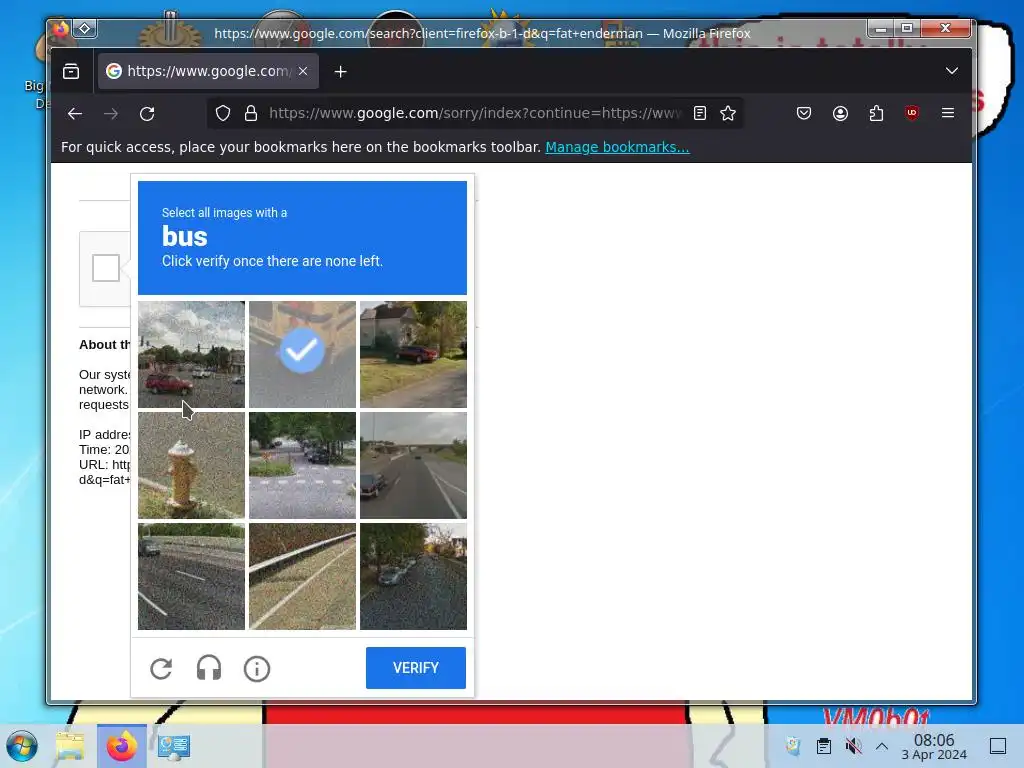This screenshot has height=768, width=1024.
Task: Open tracking protection shield icon
Action: (223, 114)
